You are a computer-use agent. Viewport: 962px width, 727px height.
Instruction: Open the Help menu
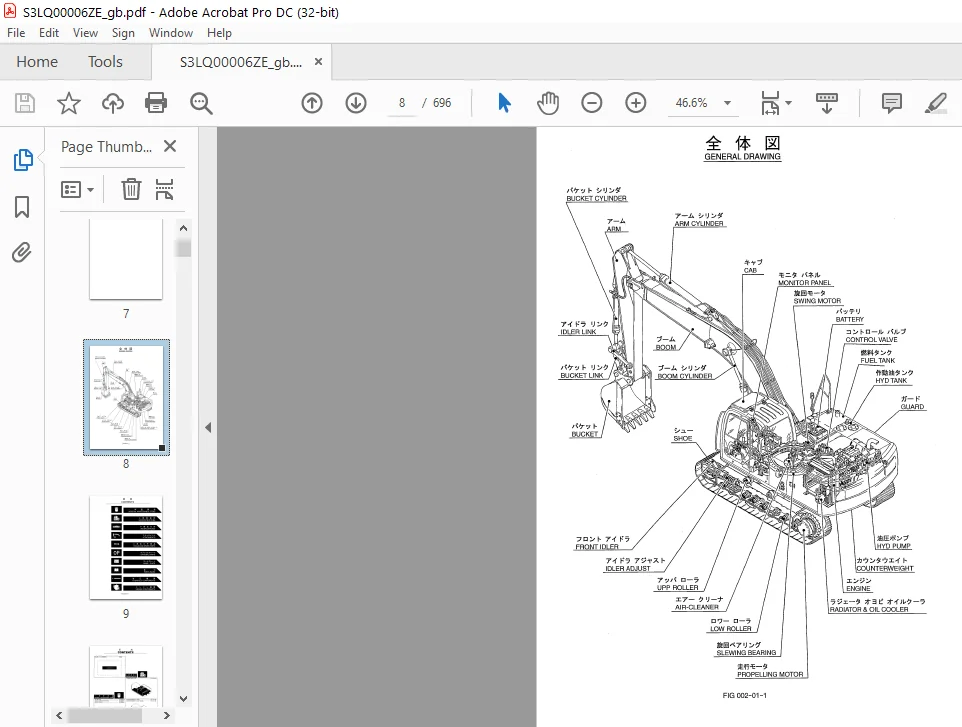[x=219, y=33]
